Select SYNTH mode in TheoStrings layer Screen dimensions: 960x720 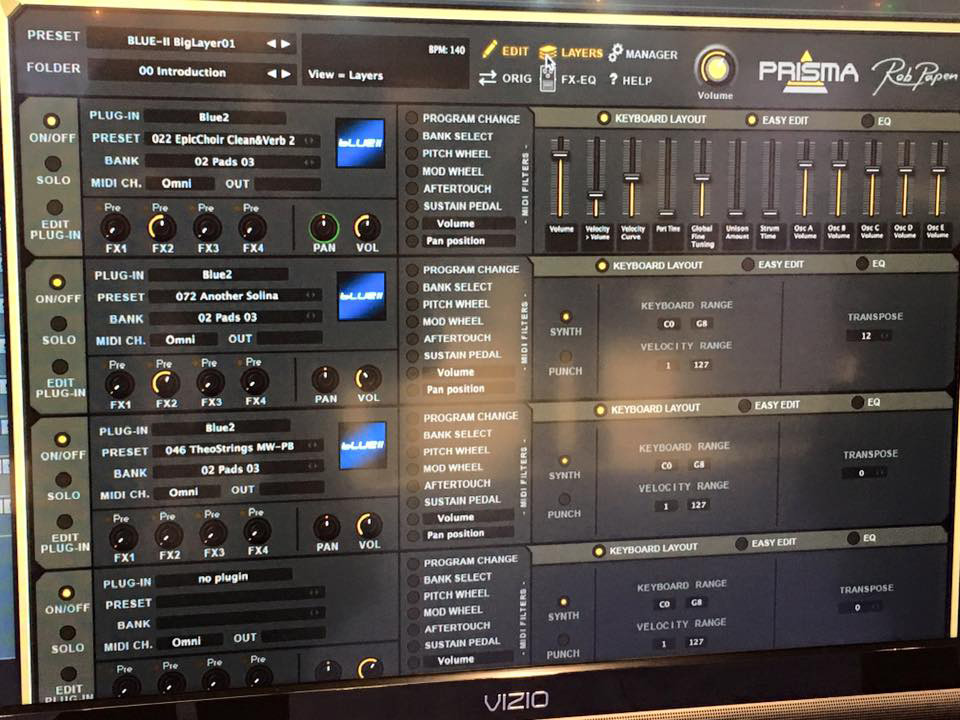[x=564, y=460]
